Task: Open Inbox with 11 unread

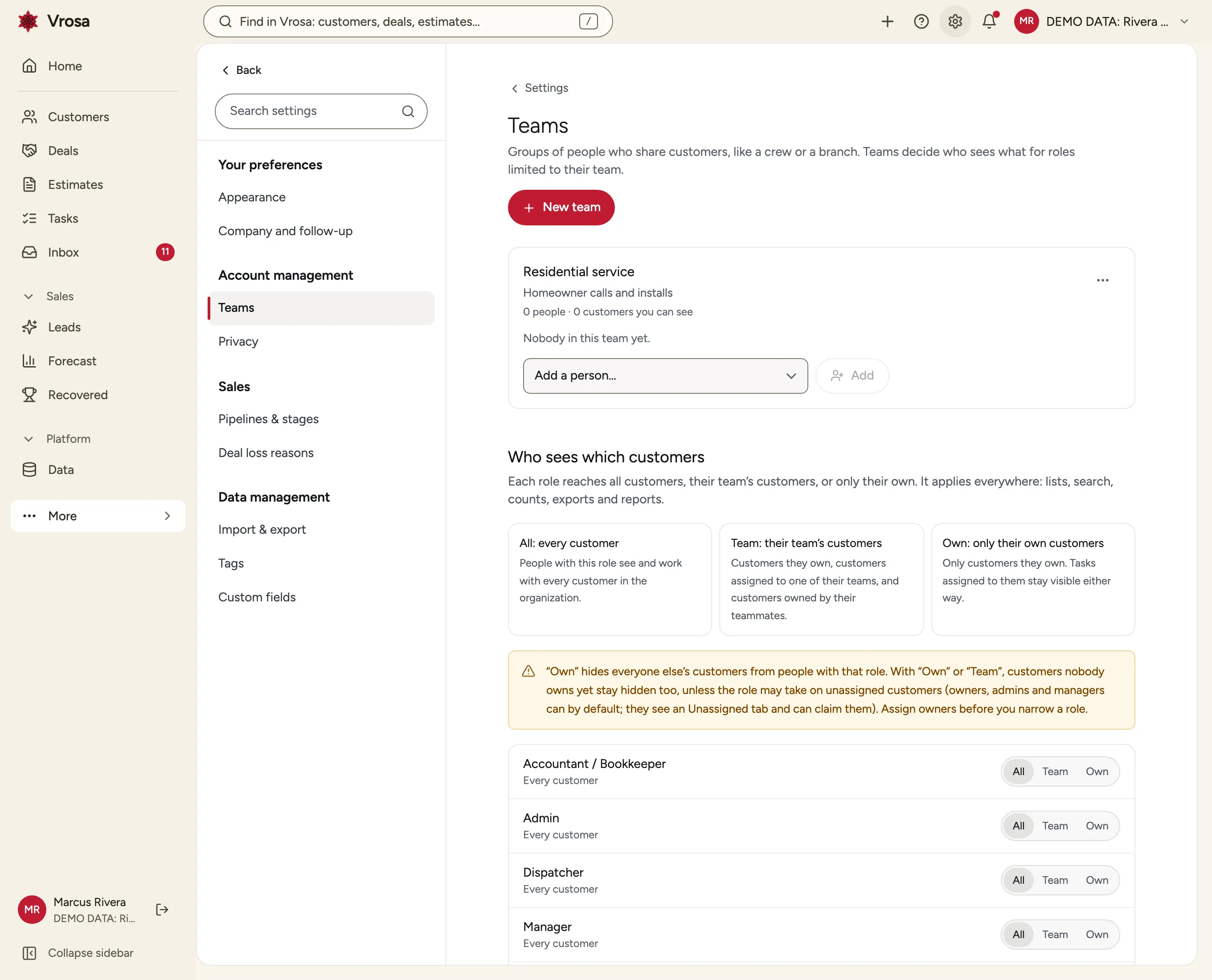Action: (98, 252)
